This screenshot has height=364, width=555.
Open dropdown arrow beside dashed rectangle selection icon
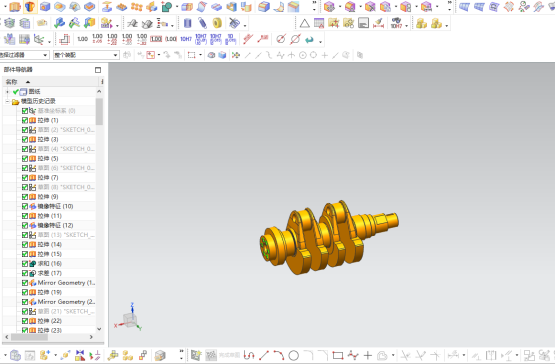pyautogui.click(x=200, y=55)
